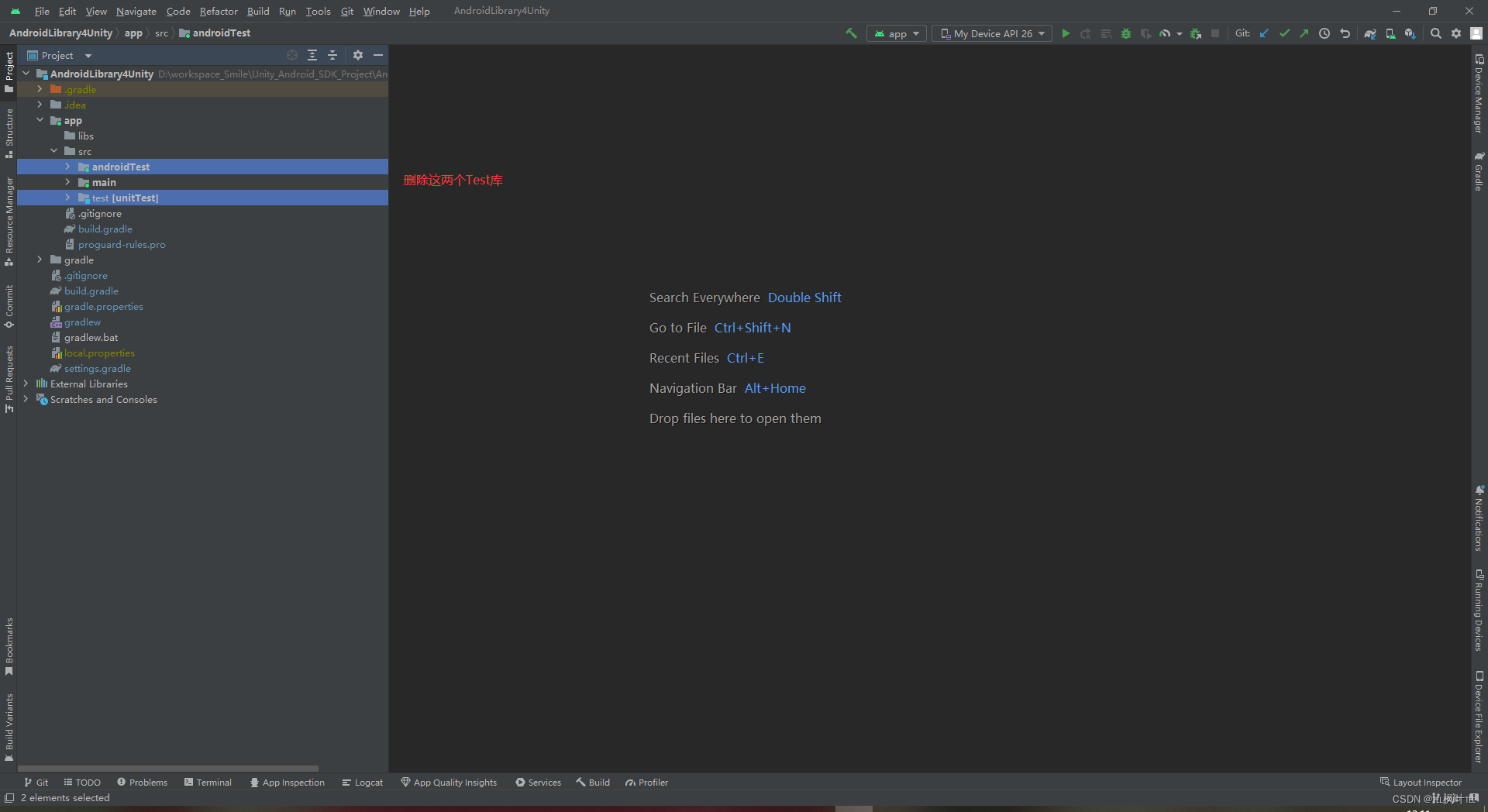Open the Layout Inspector
1488x812 pixels.
click(x=1427, y=782)
